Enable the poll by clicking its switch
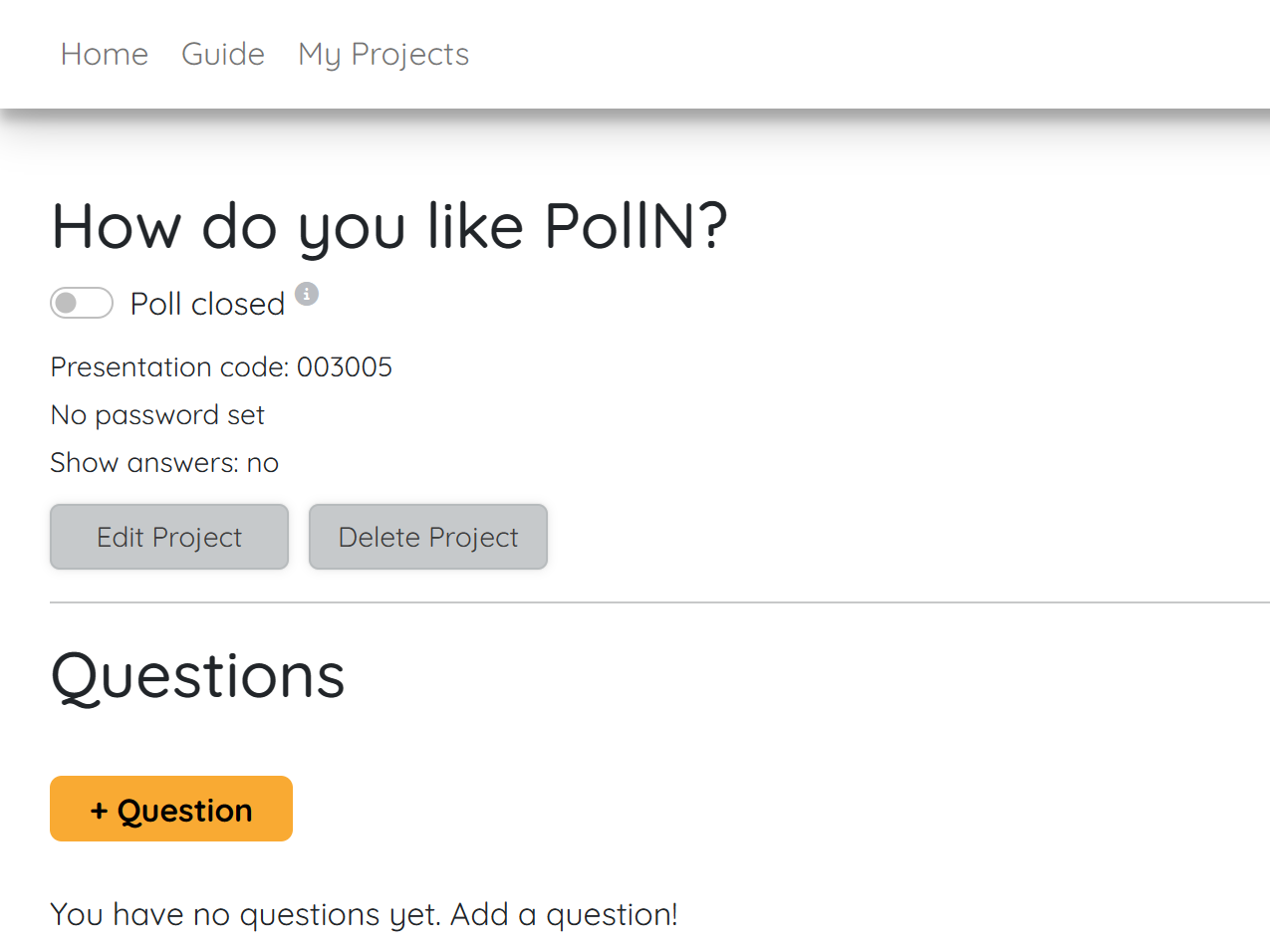This screenshot has width=1270, height=952. 82,303
